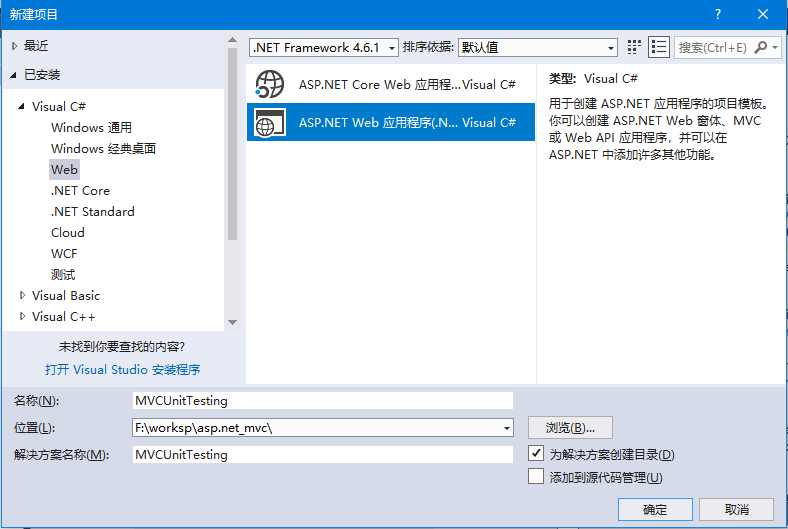Expand the Visual Basic tree node
This screenshot has width=788, height=529.
click(23, 296)
